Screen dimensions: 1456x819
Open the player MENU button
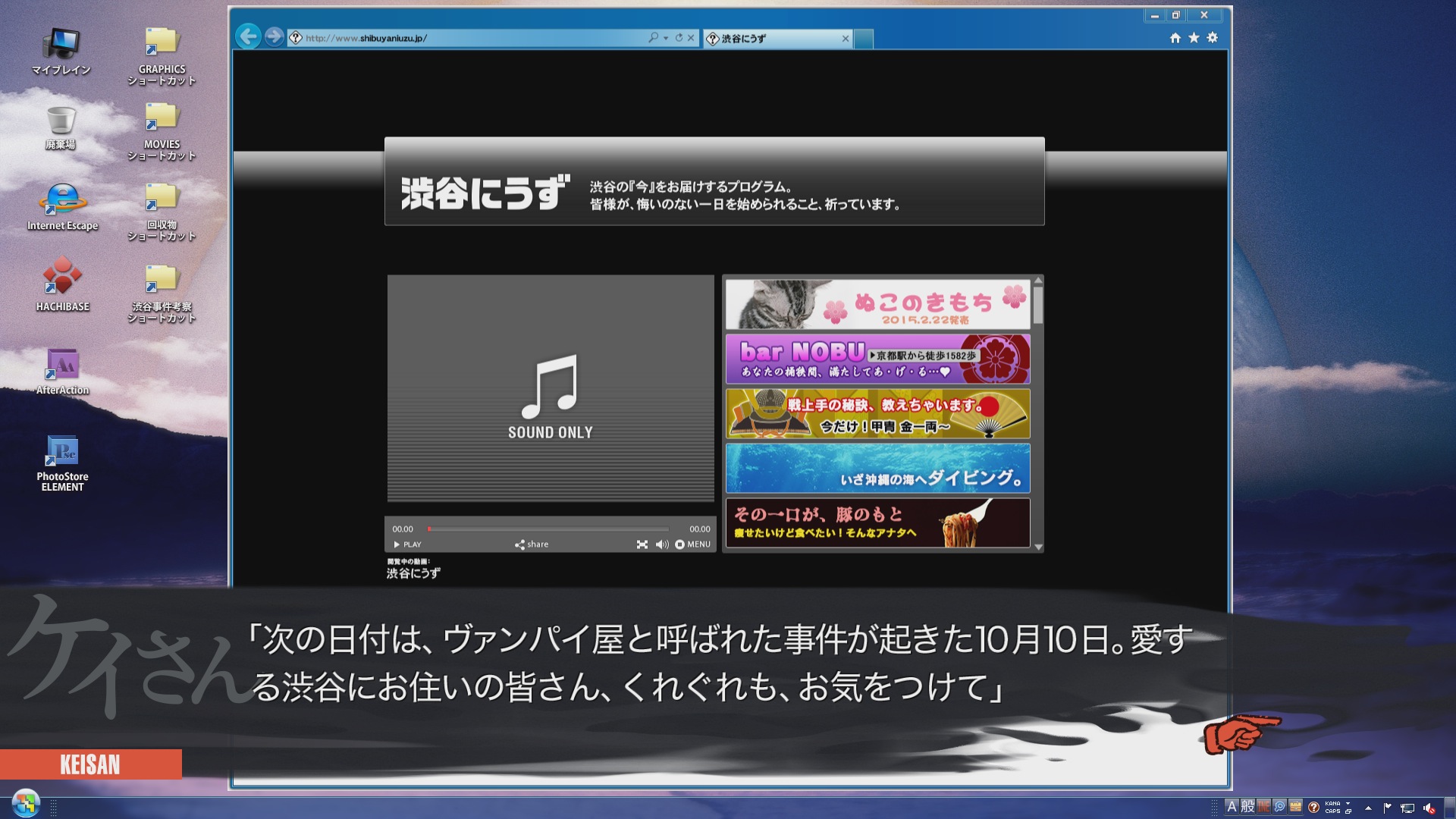click(x=692, y=544)
